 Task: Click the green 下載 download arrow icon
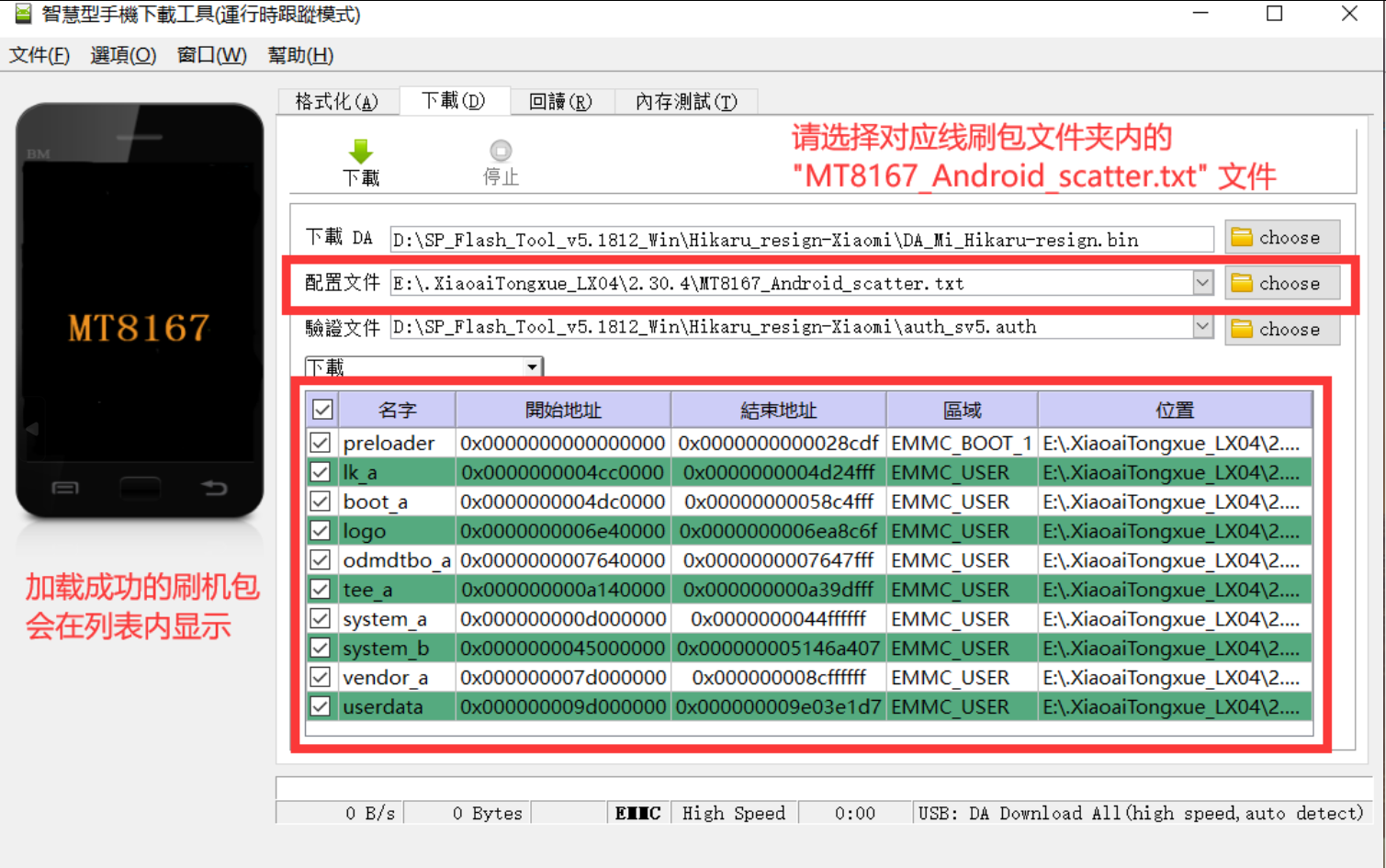360,151
